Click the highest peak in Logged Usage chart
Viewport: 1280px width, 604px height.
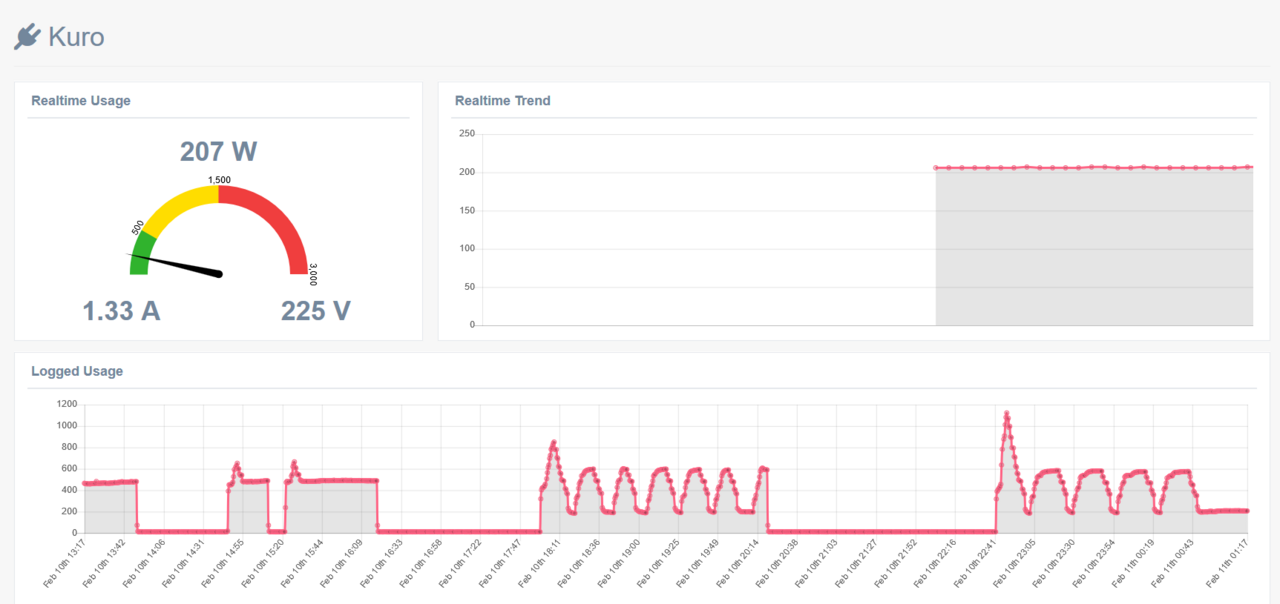(1006, 413)
